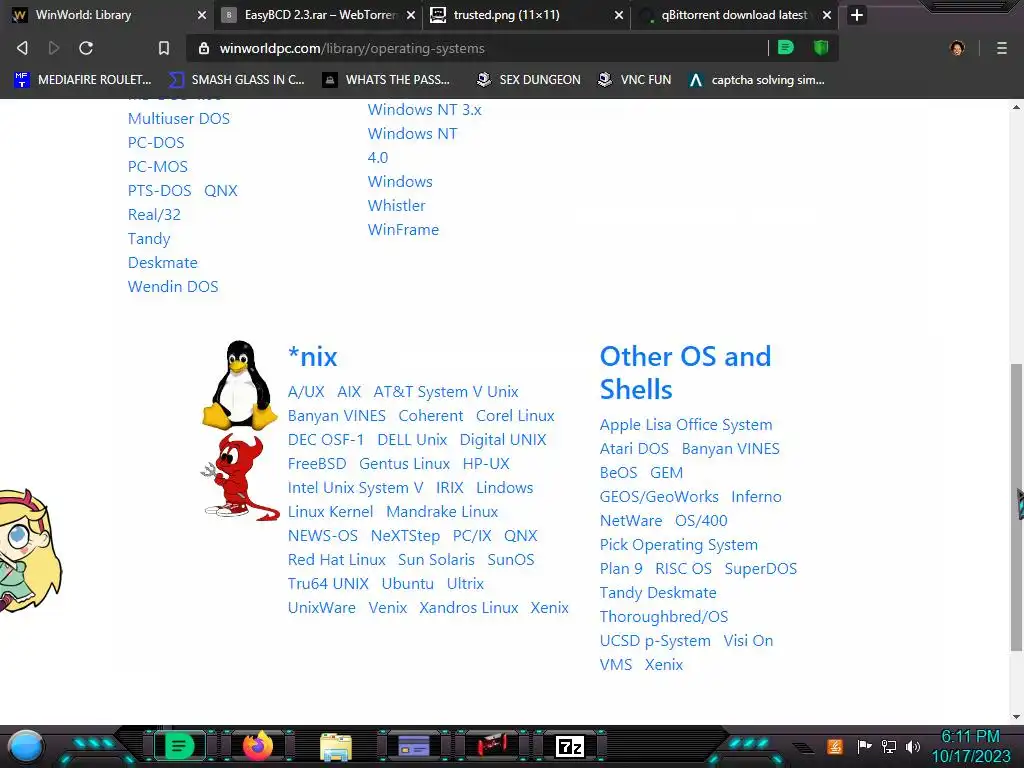
Task: Open the green reader extension icon in address bar
Action: coord(786,47)
